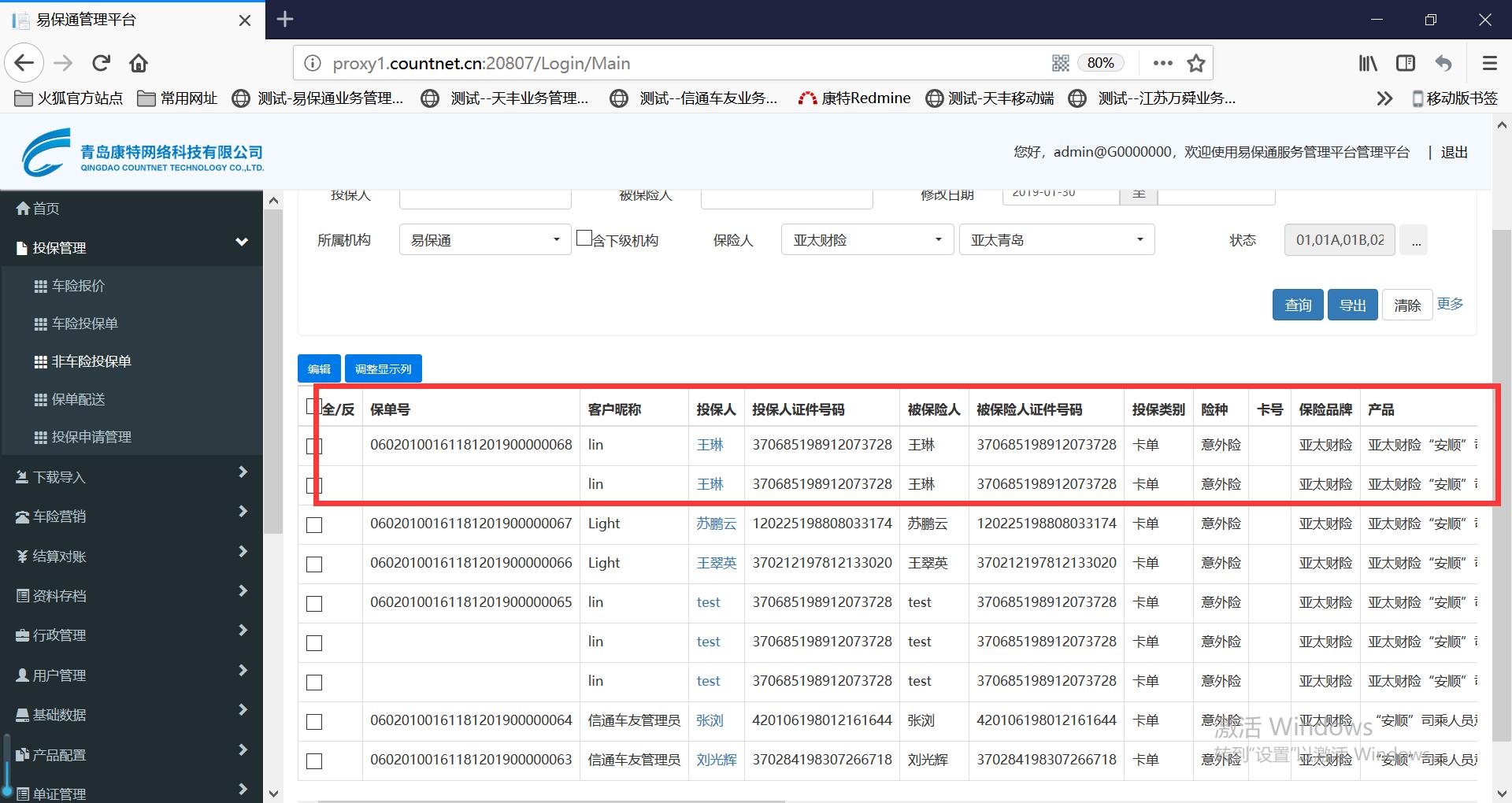This screenshot has width=1512, height=803.
Task: Select 车险报价 in the sidebar
Action: pos(78,286)
